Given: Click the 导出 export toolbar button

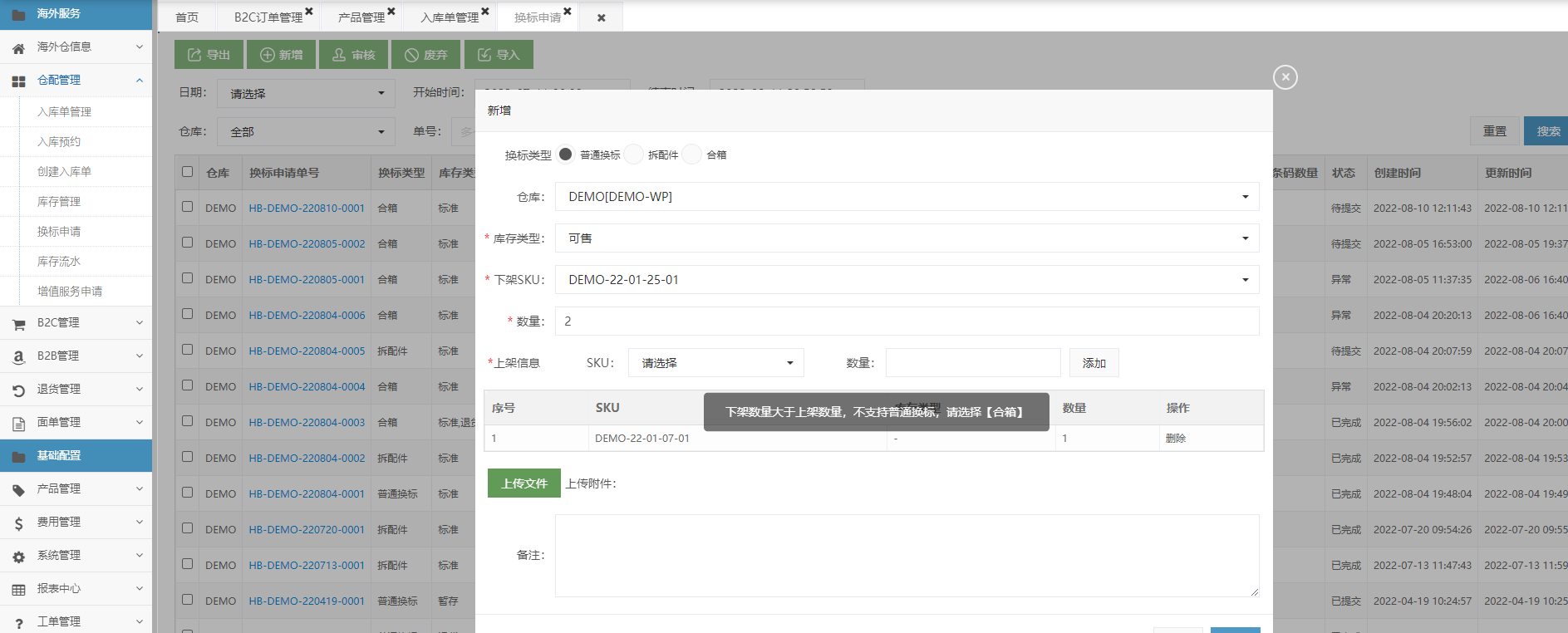Looking at the screenshot, I should point(209,55).
